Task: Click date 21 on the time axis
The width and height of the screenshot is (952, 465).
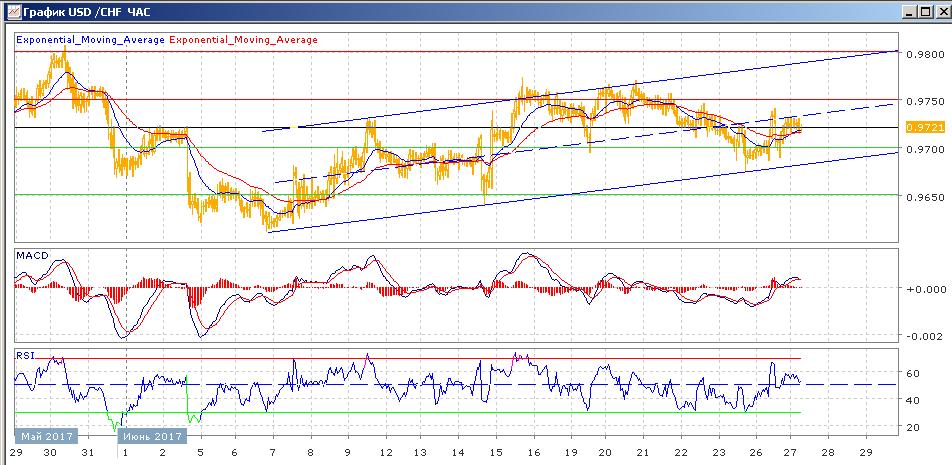Action: tap(643, 453)
